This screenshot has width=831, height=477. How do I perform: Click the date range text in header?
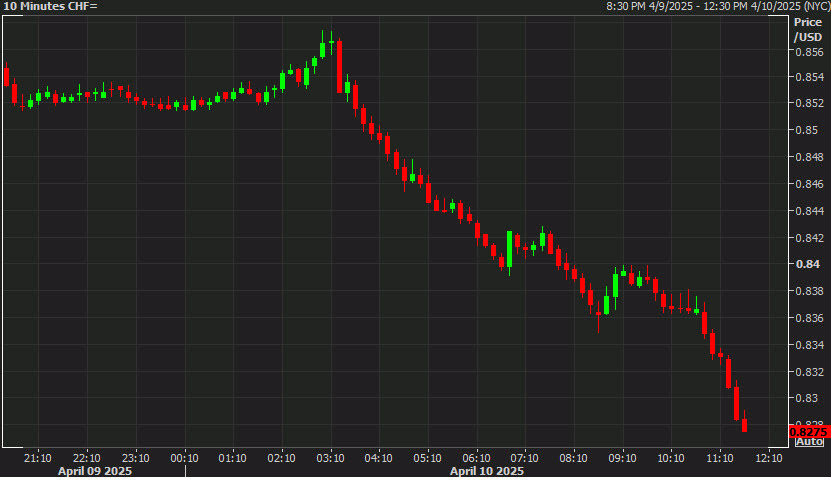point(716,7)
